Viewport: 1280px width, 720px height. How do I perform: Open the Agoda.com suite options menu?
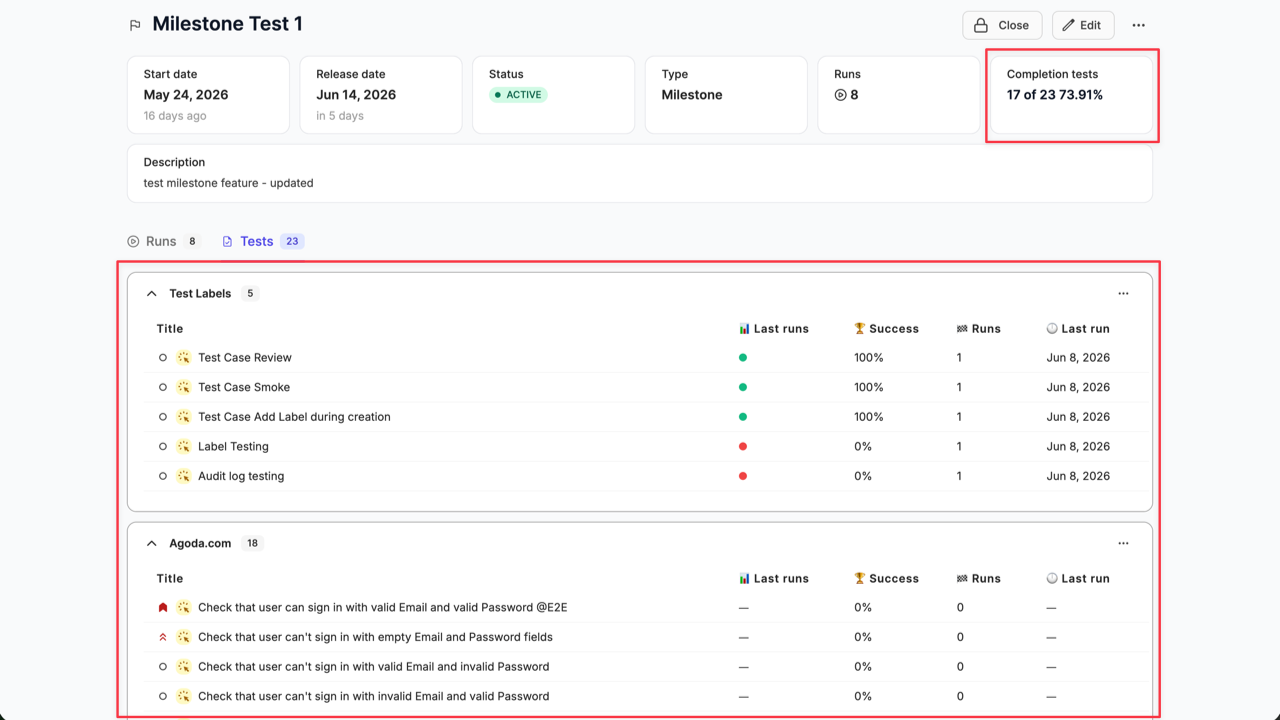(1123, 544)
